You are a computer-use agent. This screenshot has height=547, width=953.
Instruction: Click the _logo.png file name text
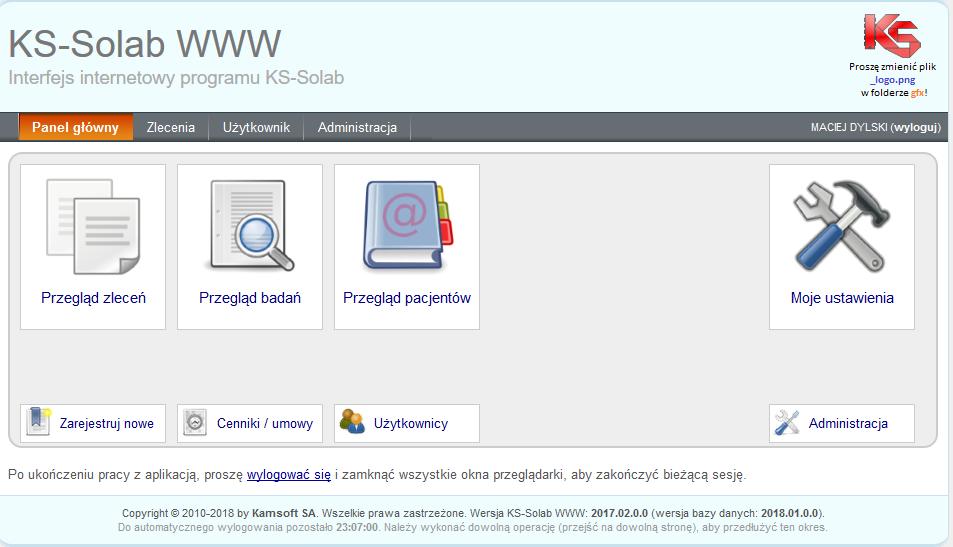[892, 80]
